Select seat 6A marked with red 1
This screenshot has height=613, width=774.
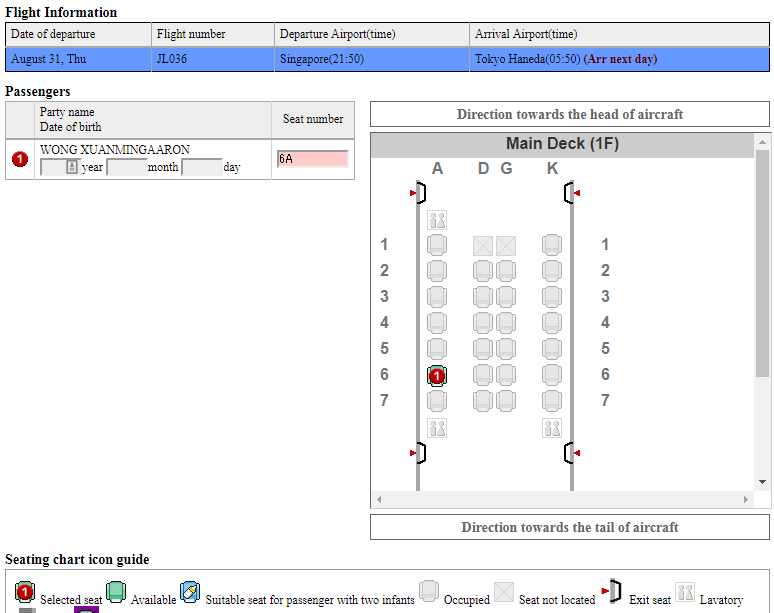pos(437,375)
